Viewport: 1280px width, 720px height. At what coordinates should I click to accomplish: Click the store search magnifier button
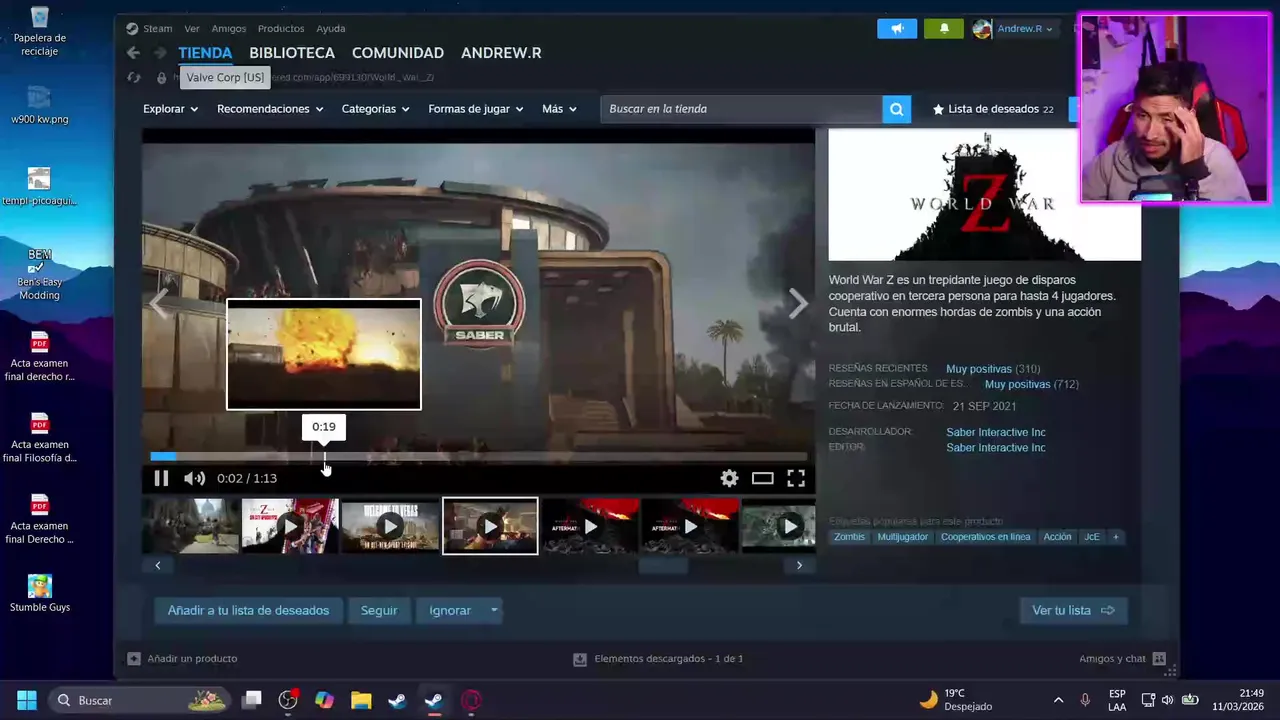coord(897,109)
